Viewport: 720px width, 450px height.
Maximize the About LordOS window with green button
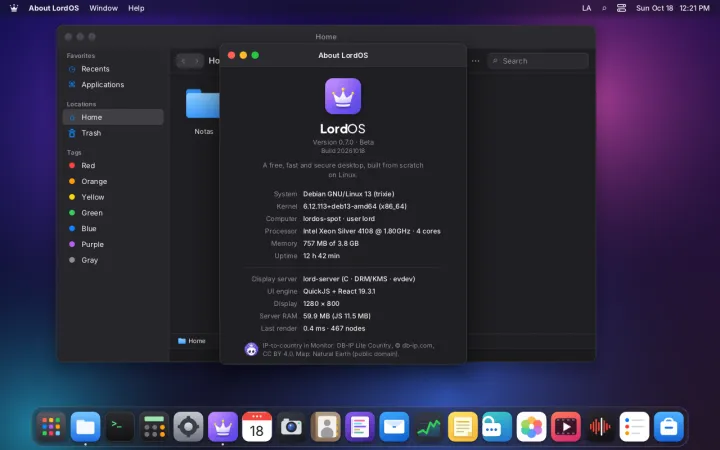click(x=255, y=55)
